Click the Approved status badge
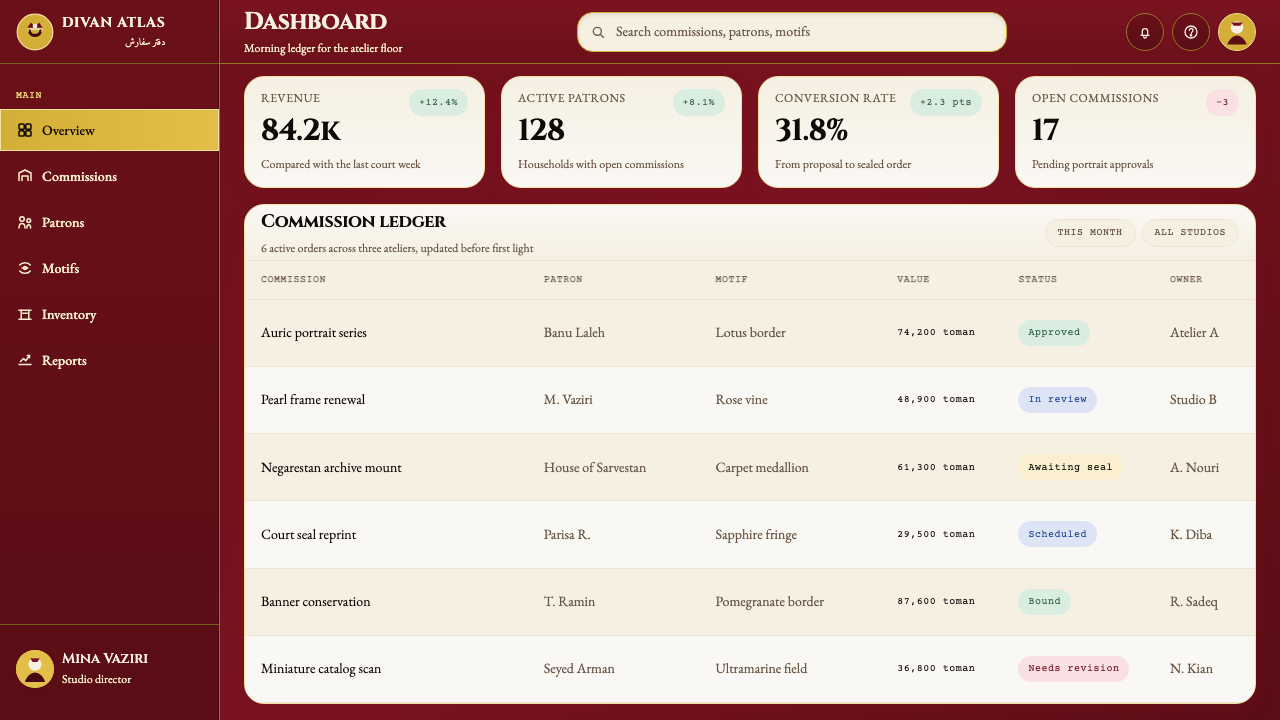 (1054, 333)
